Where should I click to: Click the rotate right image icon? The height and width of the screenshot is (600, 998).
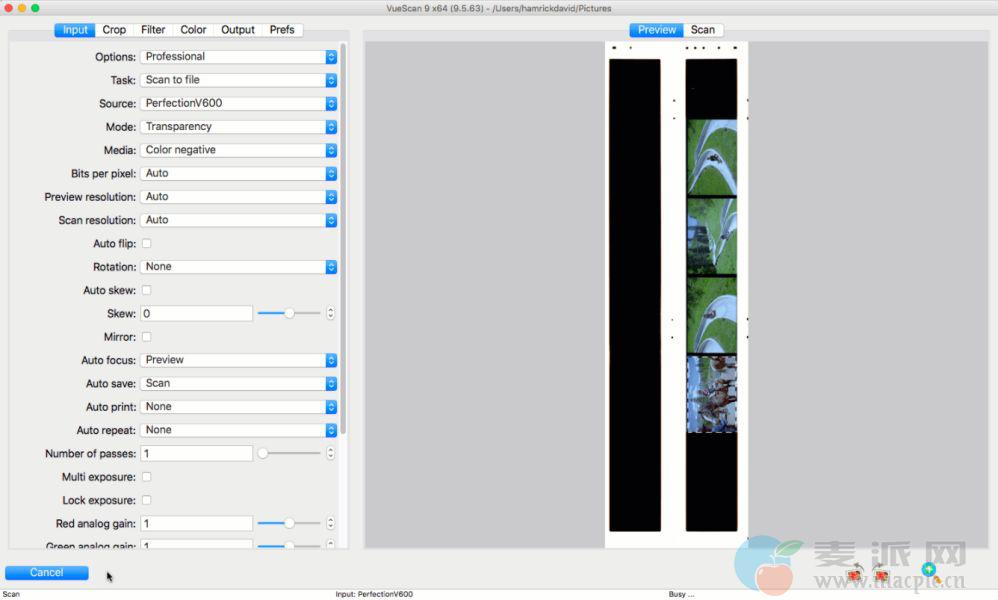pyautogui.click(x=881, y=575)
